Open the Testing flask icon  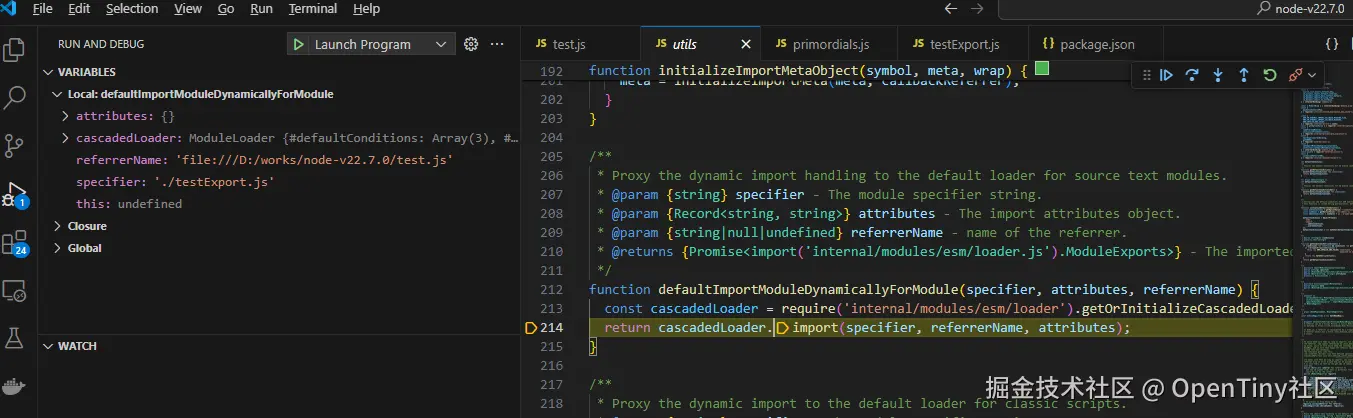tap(15, 338)
